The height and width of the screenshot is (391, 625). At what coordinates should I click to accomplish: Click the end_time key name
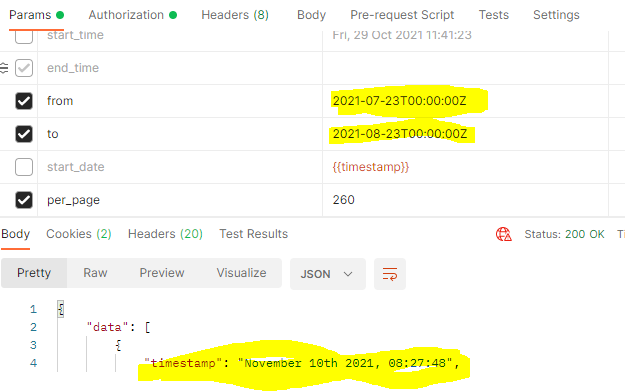click(x=73, y=68)
